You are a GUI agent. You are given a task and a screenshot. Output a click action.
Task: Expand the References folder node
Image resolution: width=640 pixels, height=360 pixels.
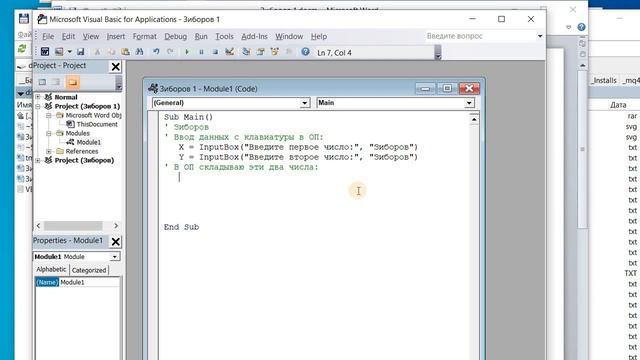tap(49, 151)
